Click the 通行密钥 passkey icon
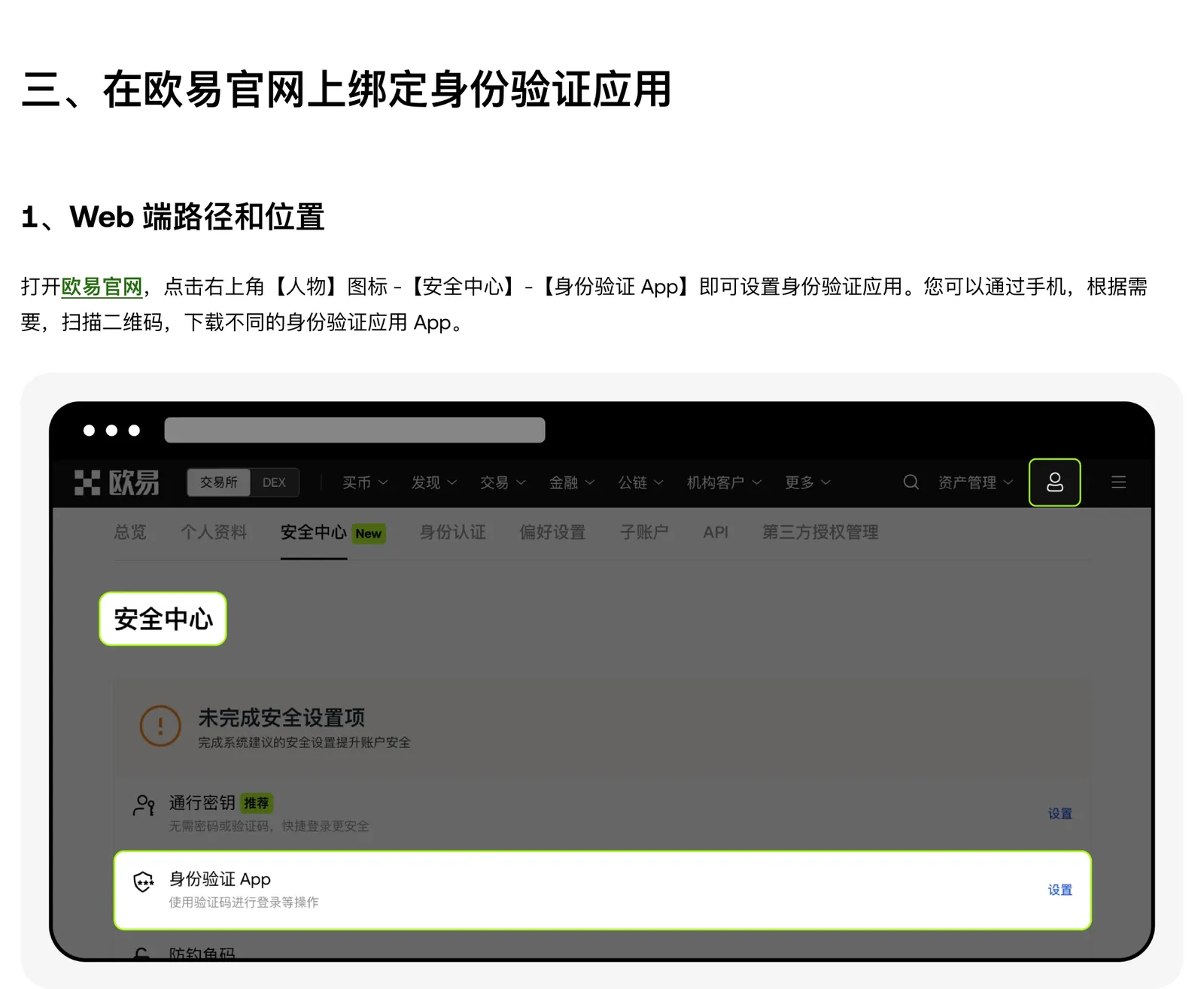1204x989 pixels. click(x=144, y=805)
